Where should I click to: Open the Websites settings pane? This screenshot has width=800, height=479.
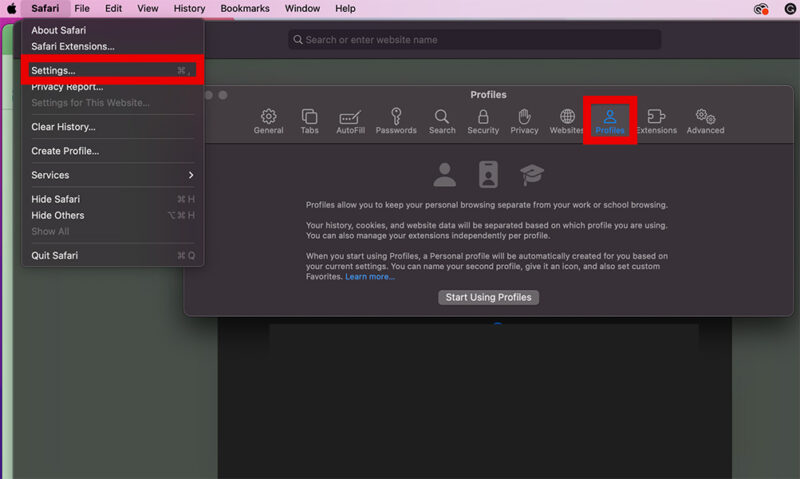[x=566, y=121]
